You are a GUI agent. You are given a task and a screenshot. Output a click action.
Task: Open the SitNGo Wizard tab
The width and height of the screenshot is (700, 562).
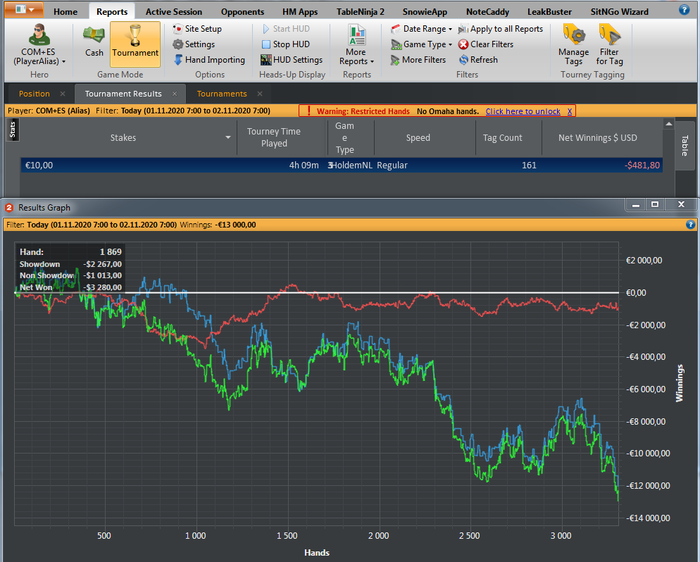(619, 12)
